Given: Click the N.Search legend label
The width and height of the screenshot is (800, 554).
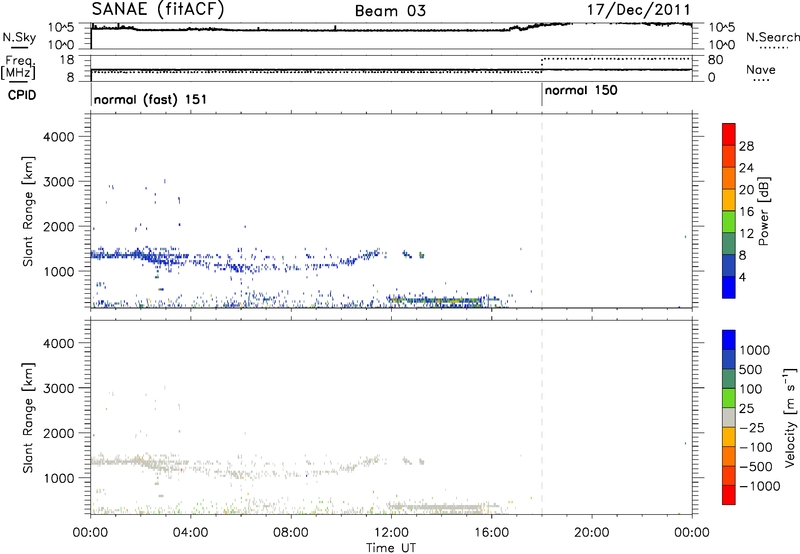Looking at the screenshot, I should click(772, 37).
